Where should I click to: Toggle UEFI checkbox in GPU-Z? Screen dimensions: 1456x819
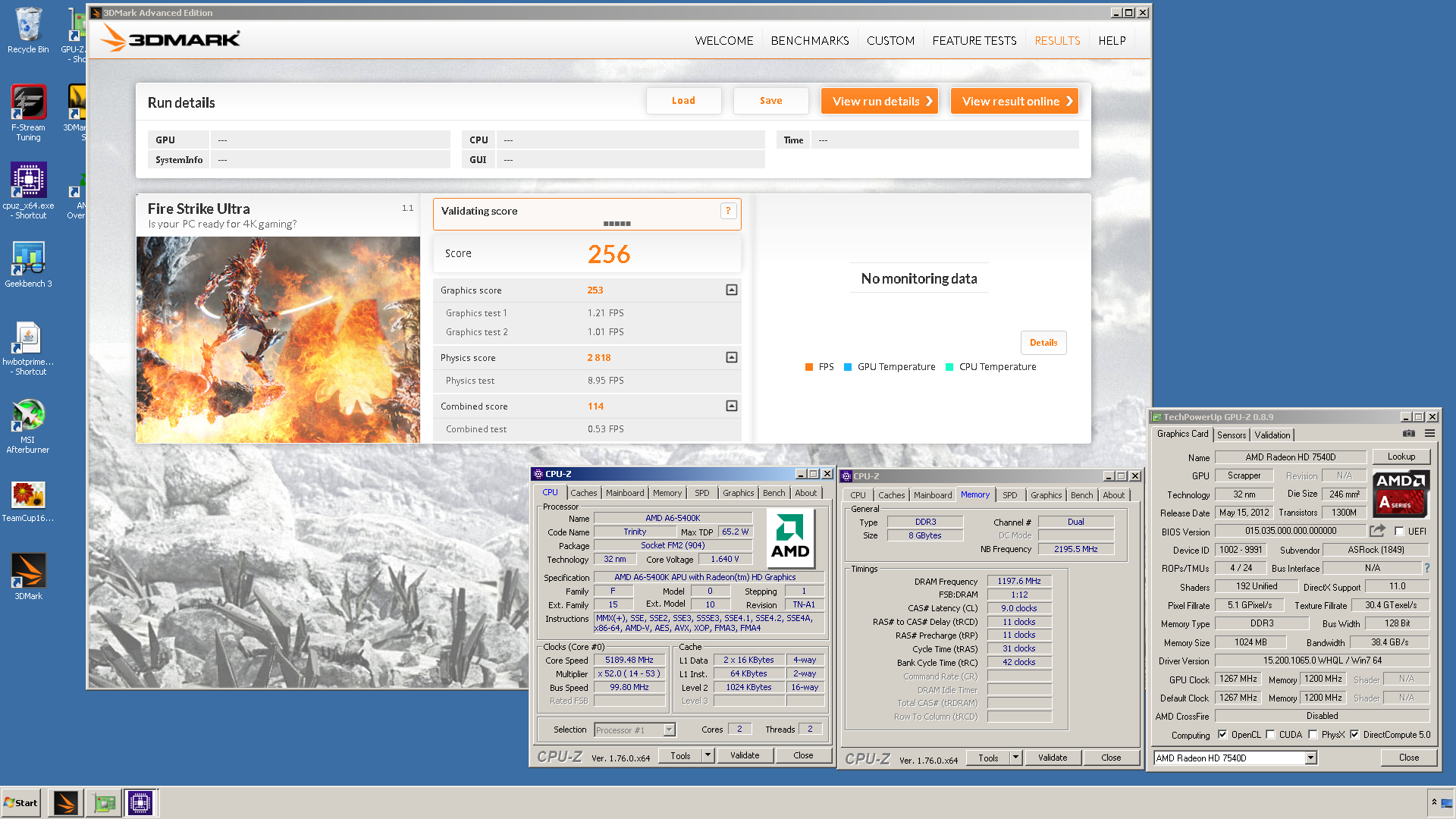(1399, 532)
